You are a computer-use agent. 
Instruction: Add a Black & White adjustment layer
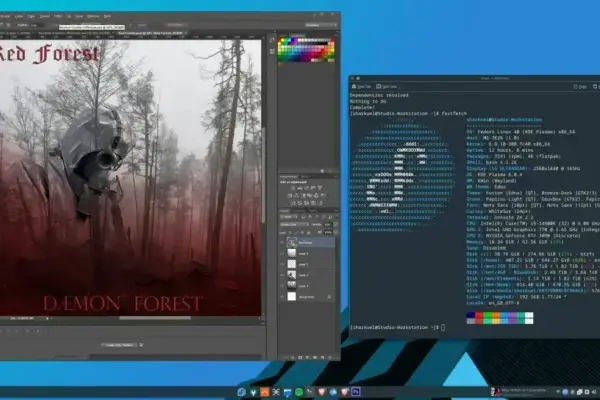coord(303,195)
